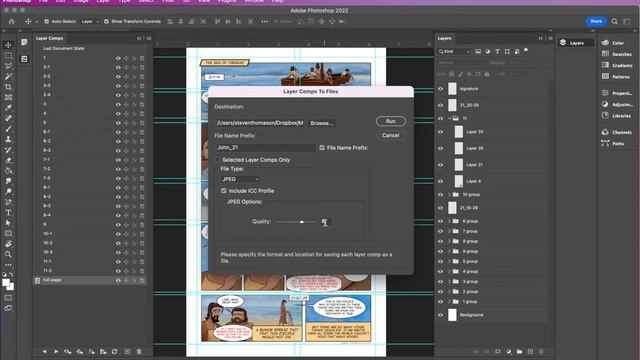The height and width of the screenshot is (360, 640).
Task: Select the Clone Stamp tool
Action: tap(8, 139)
